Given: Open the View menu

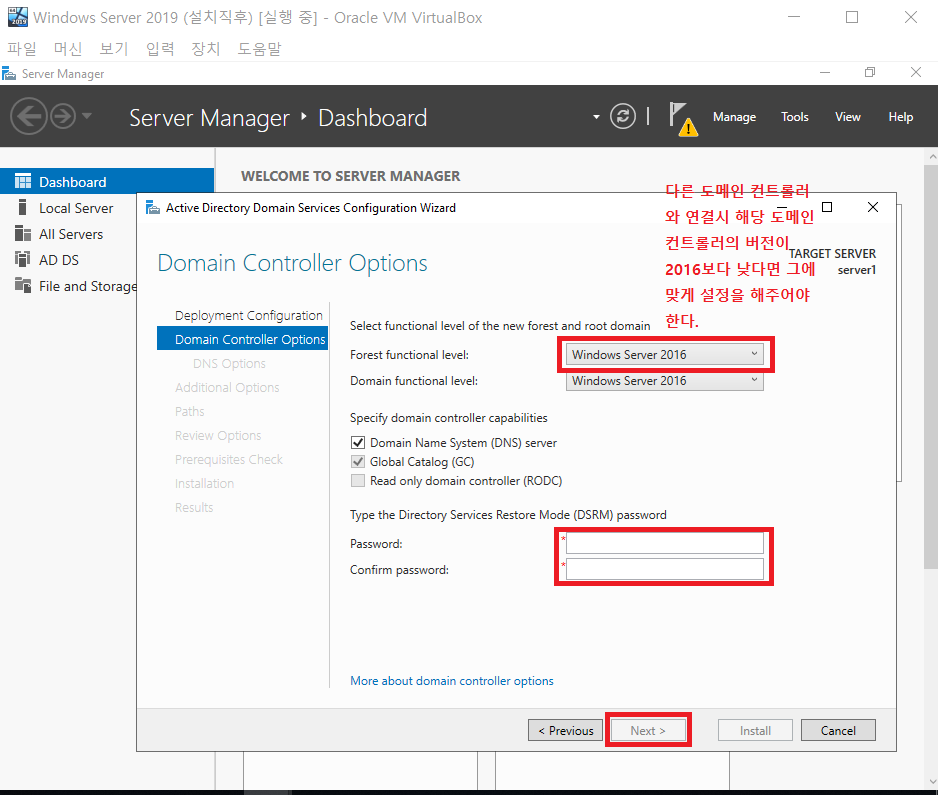Looking at the screenshot, I should (848, 117).
